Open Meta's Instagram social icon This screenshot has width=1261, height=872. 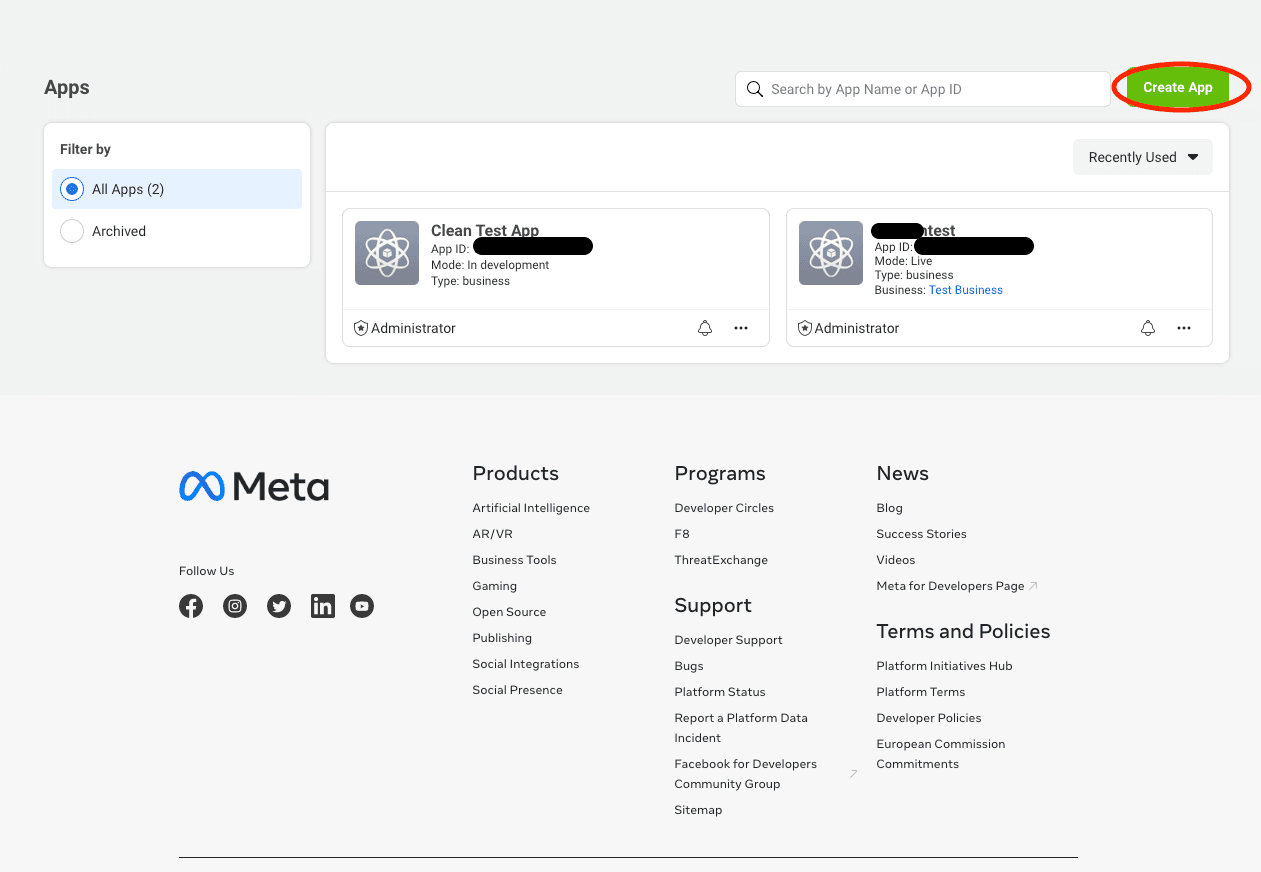[235, 606]
